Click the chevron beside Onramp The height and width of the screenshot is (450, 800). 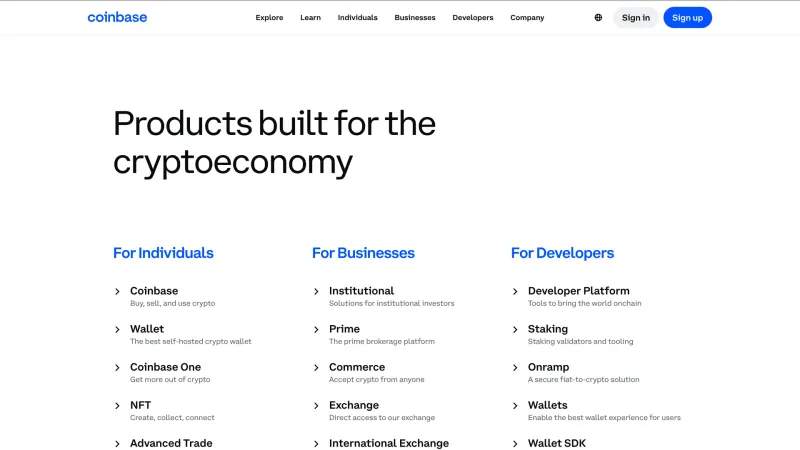[x=515, y=367]
